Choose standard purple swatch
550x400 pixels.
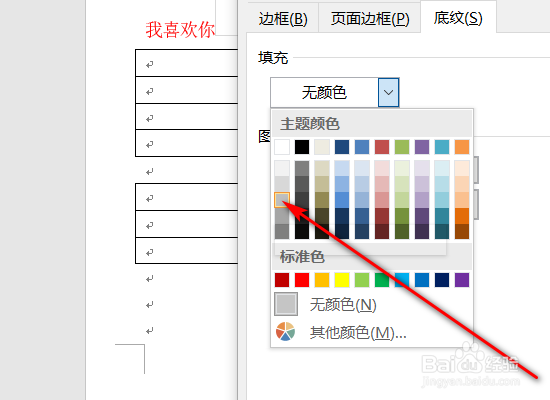[462, 280]
